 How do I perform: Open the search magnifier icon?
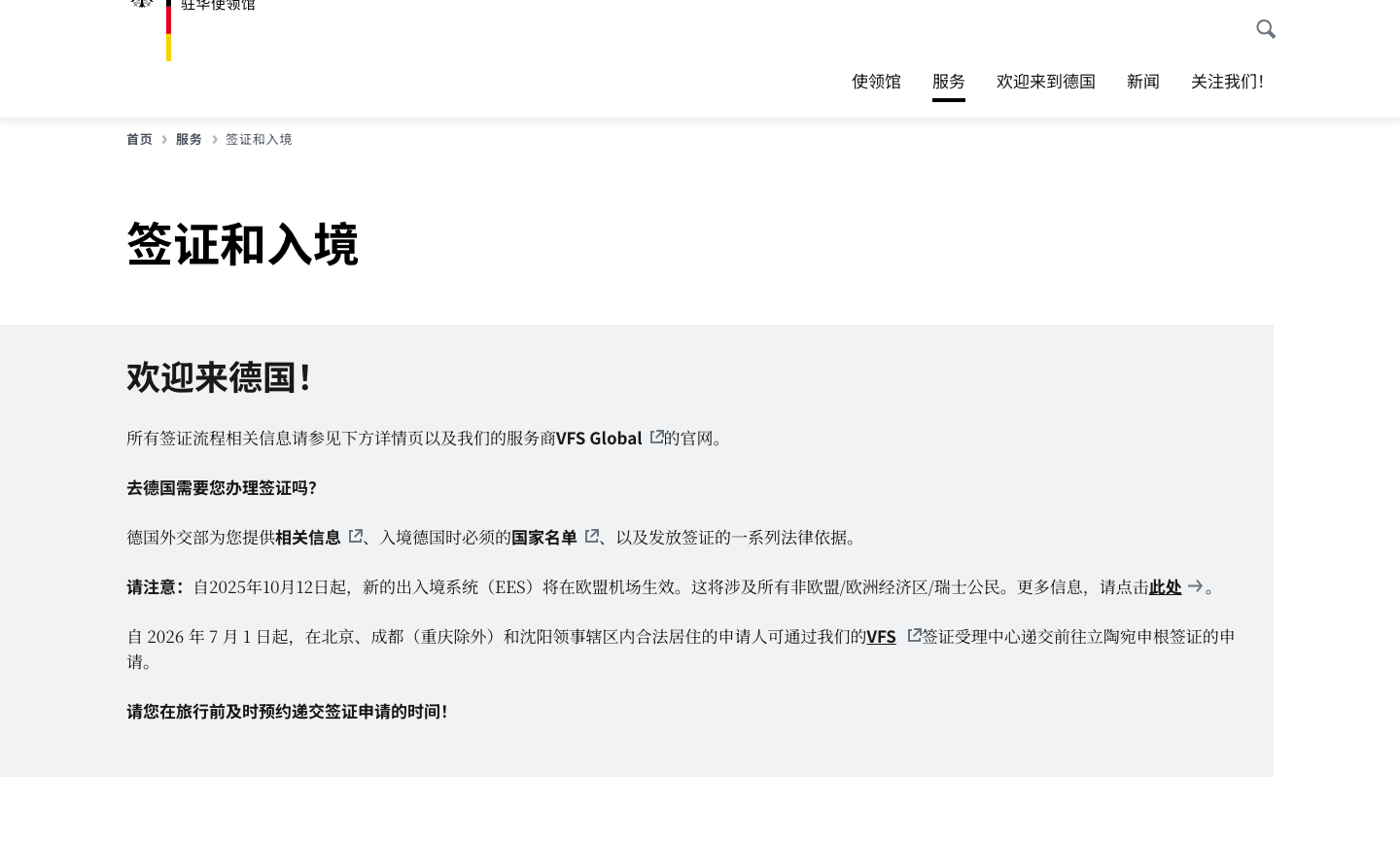click(1266, 29)
